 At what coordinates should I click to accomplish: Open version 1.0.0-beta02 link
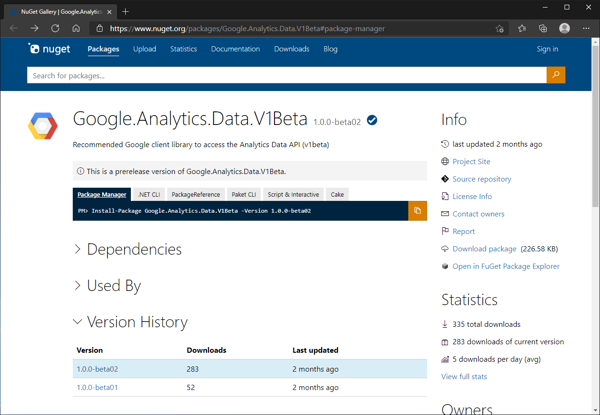(97, 369)
